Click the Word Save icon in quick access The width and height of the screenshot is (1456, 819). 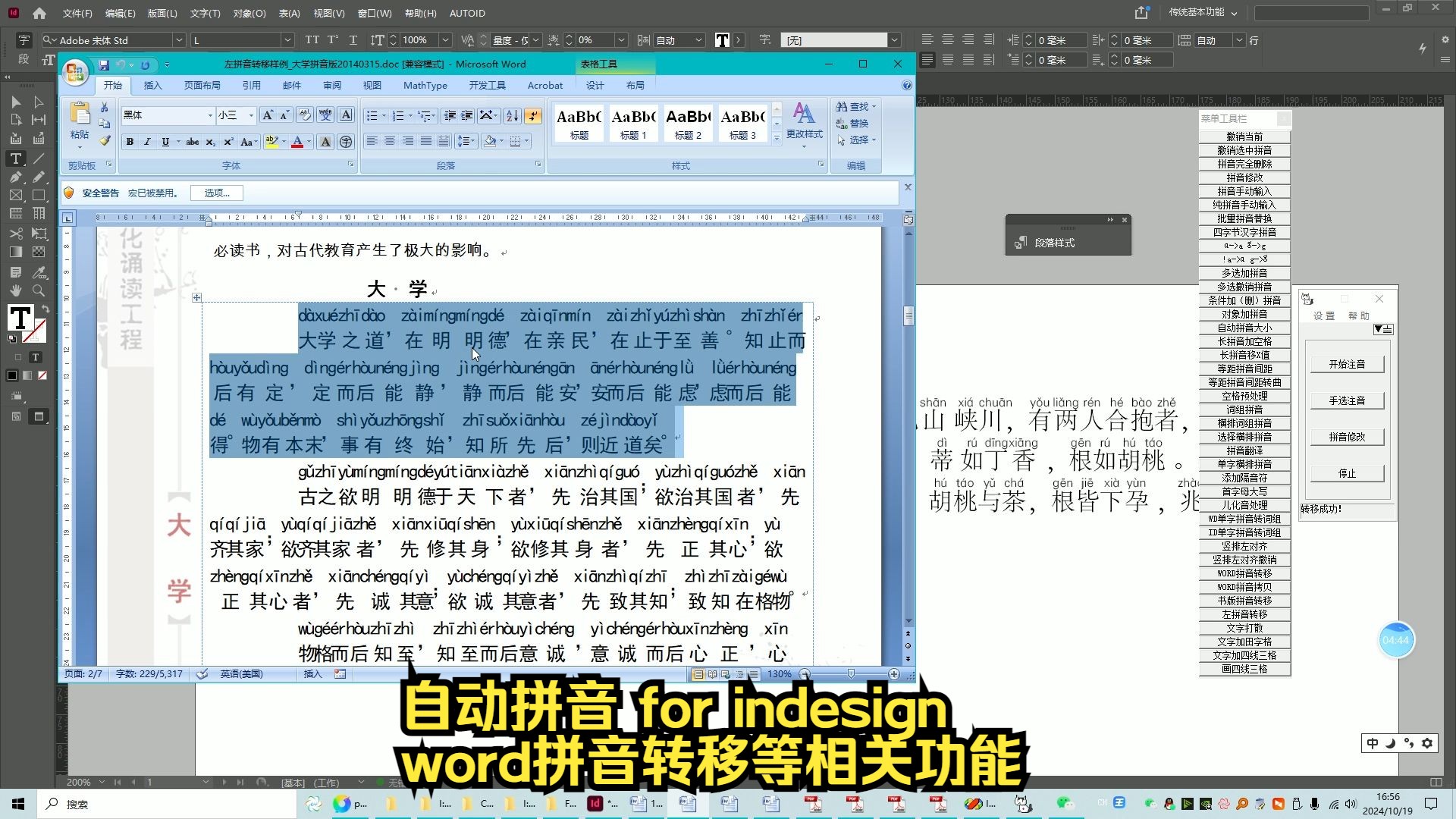(104, 65)
